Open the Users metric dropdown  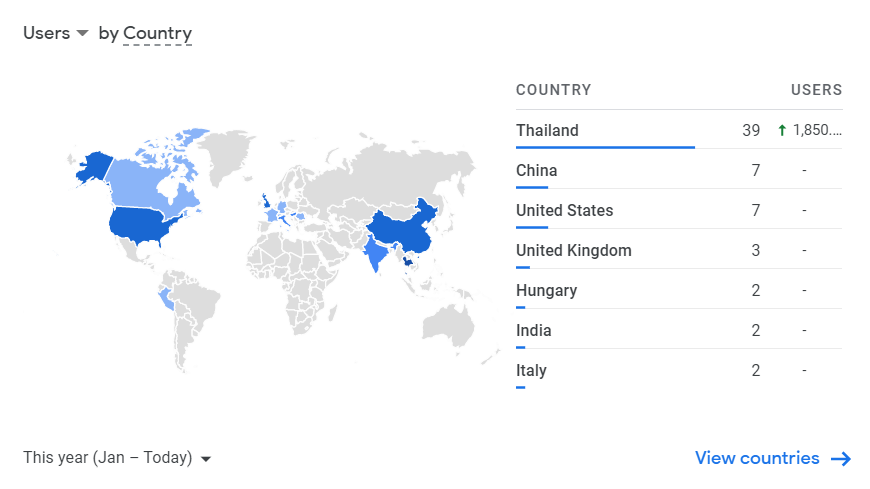coord(55,33)
